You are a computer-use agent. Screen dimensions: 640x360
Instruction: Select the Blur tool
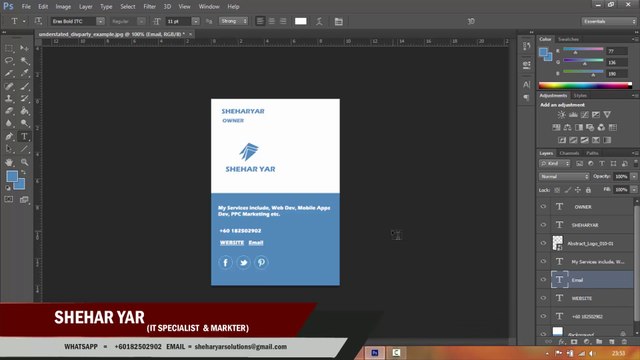[9, 123]
